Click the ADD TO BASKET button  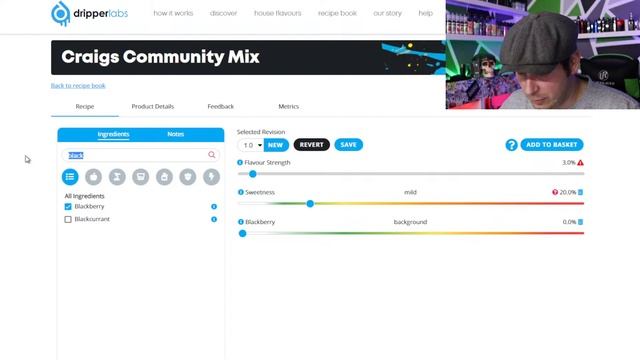pos(551,145)
